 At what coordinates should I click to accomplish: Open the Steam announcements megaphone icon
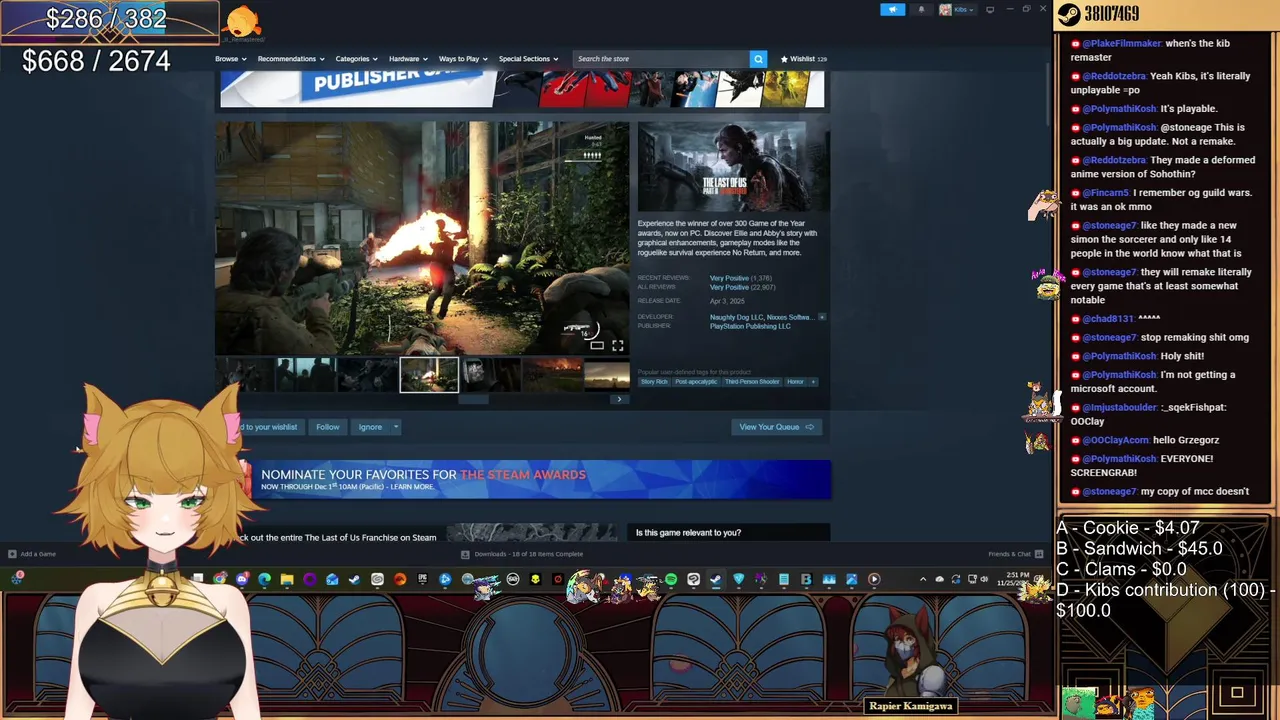tap(892, 9)
